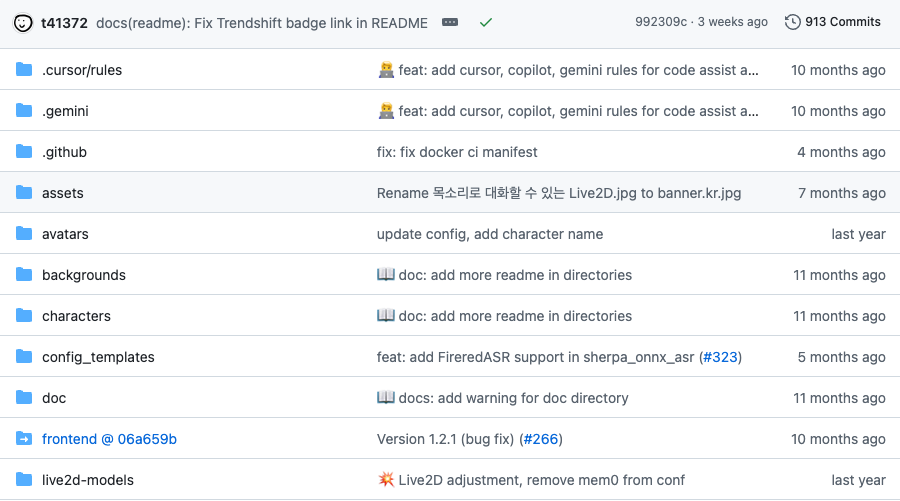The width and height of the screenshot is (900, 501).
Task: Click the characters folder icon
Action: pyautogui.click(x=24, y=316)
